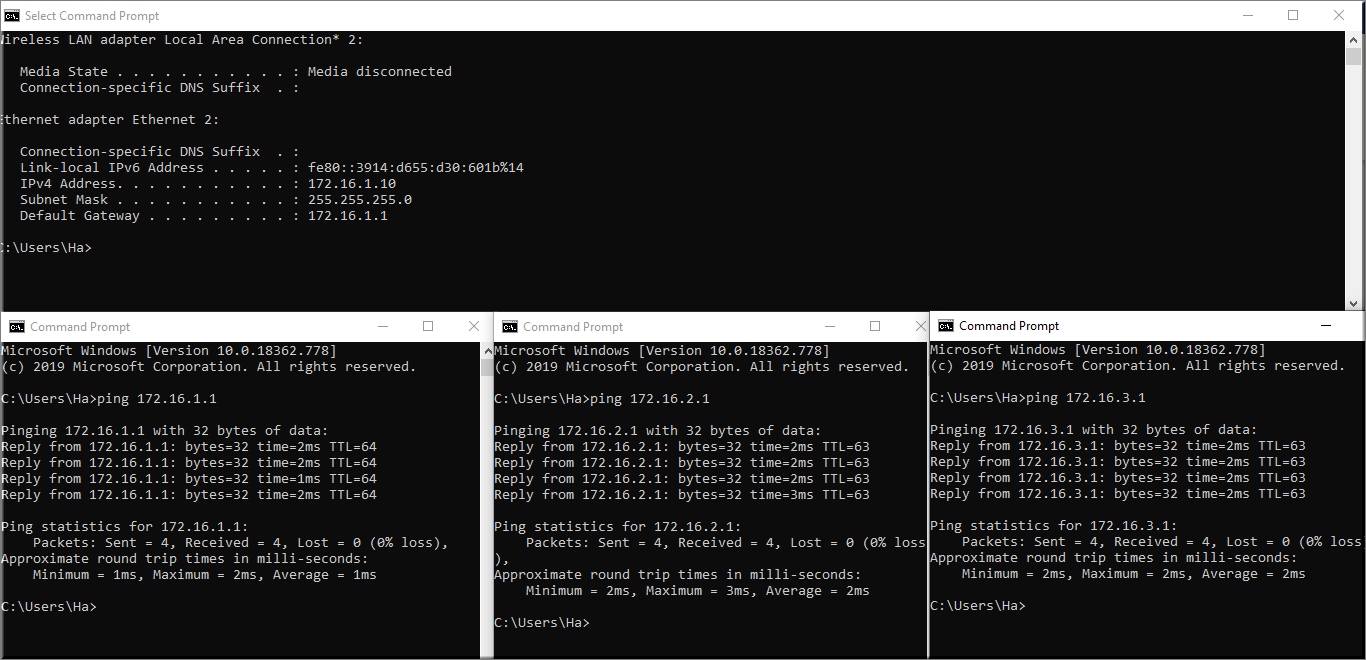The height and width of the screenshot is (660, 1366).
Task: Close the ping 172.16.1.1 Command Prompt window
Action: [x=474, y=327]
